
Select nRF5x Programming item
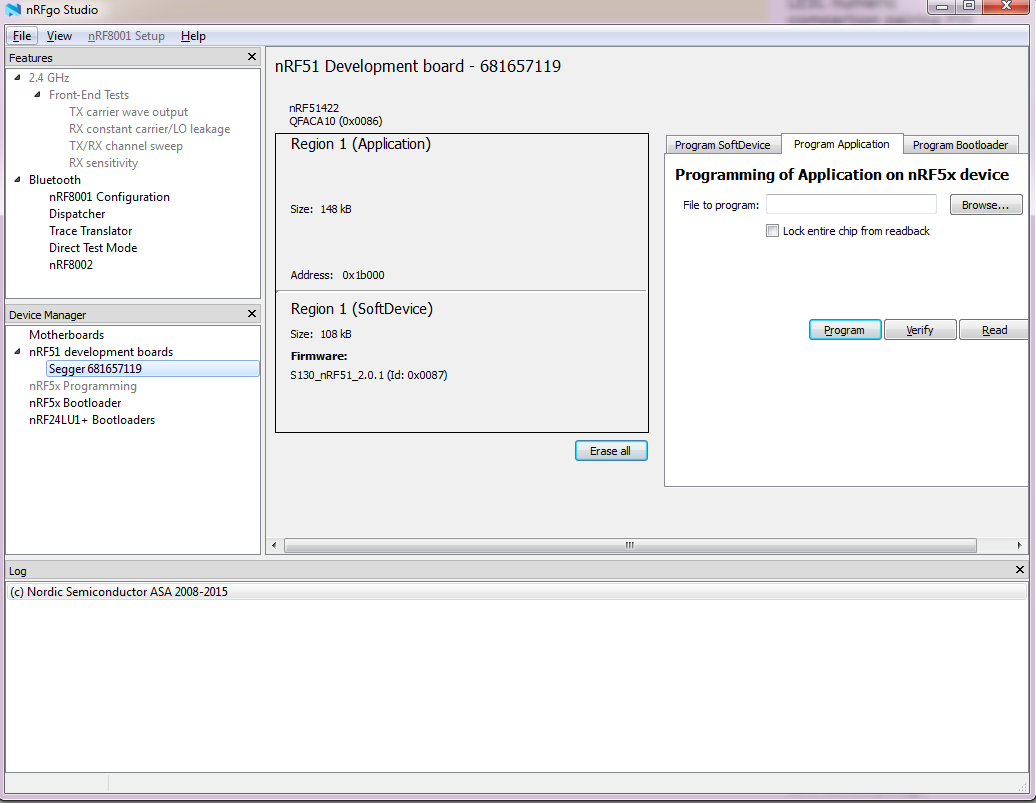click(83, 386)
